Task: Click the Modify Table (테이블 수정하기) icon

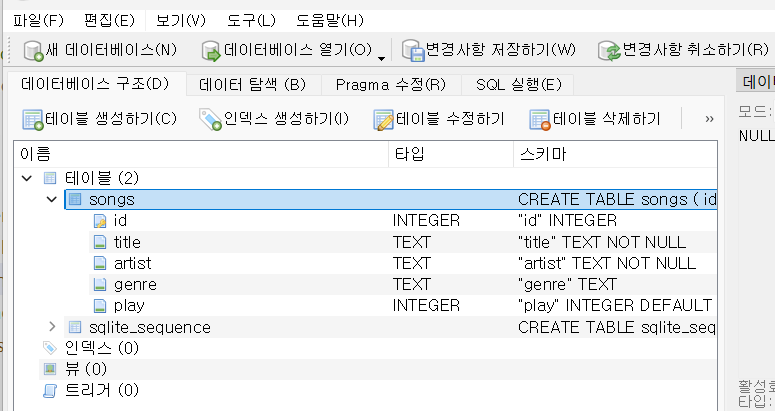Action: click(x=383, y=120)
